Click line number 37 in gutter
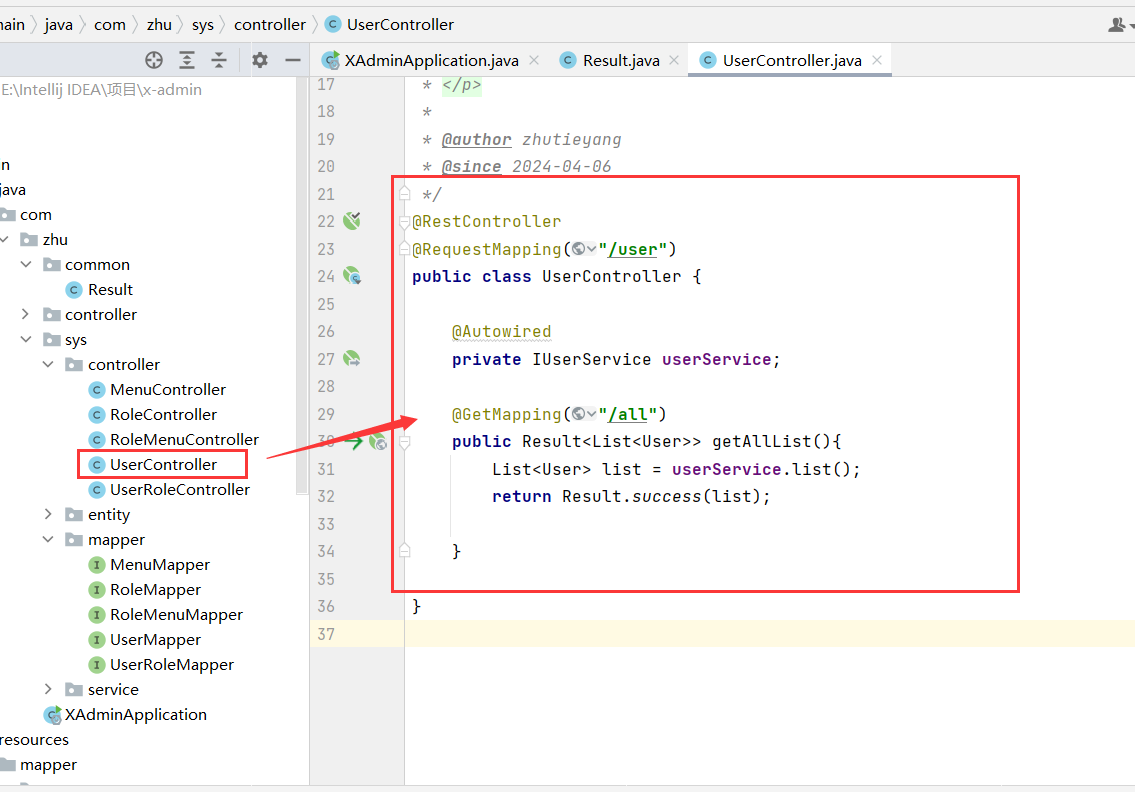Viewport: 1135px width, 792px height. 326,634
